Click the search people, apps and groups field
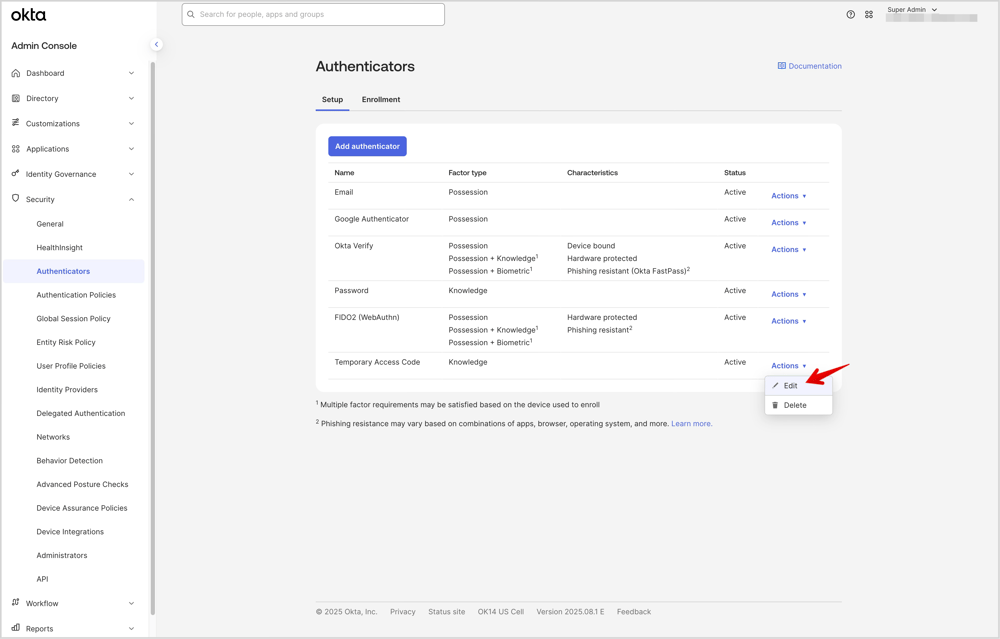 tap(313, 14)
